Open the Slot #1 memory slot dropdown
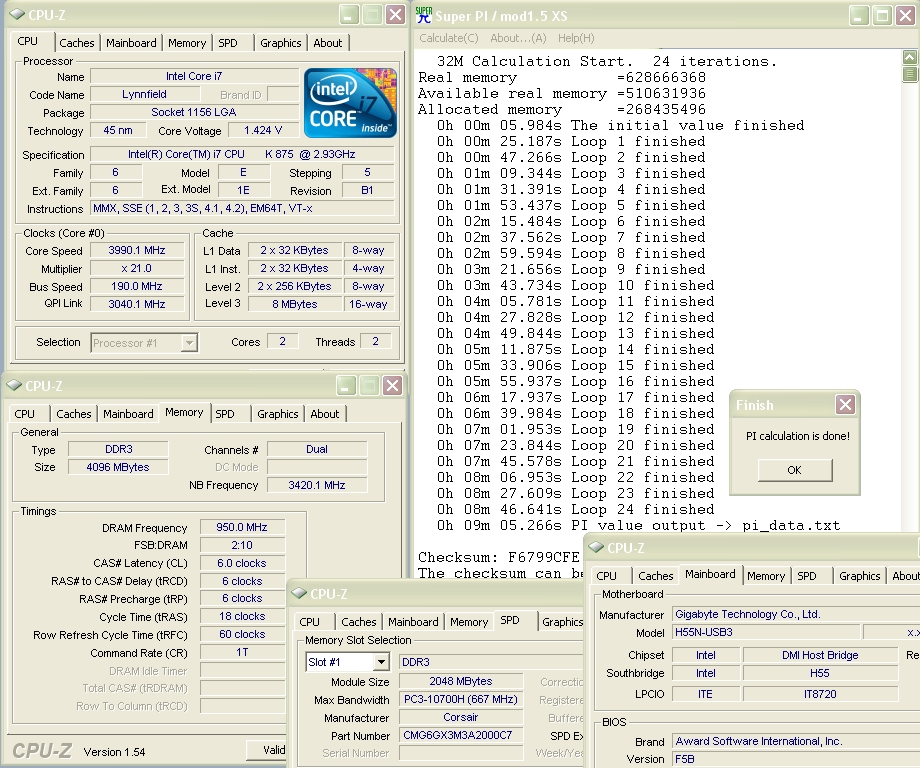The width and height of the screenshot is (920, 768). click(x=381, y=662)
